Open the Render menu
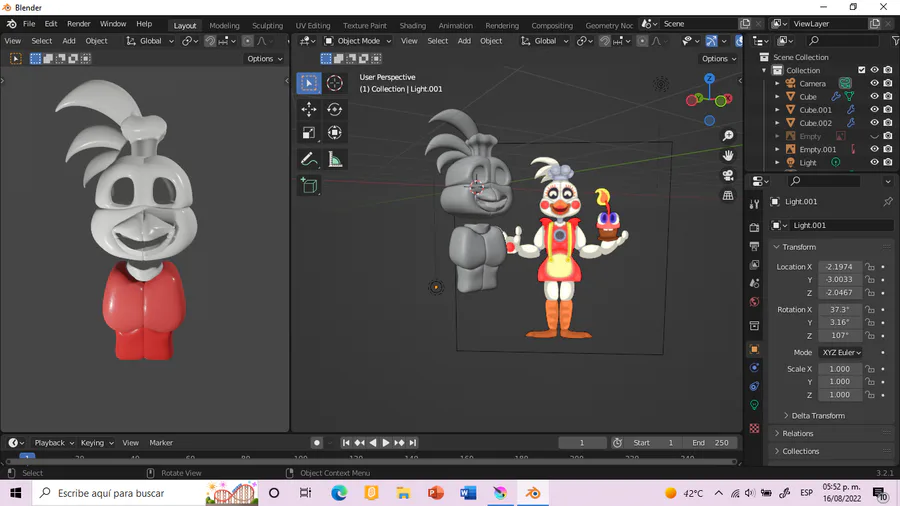This screenshot has height=506, width=900. pos(79,24)
